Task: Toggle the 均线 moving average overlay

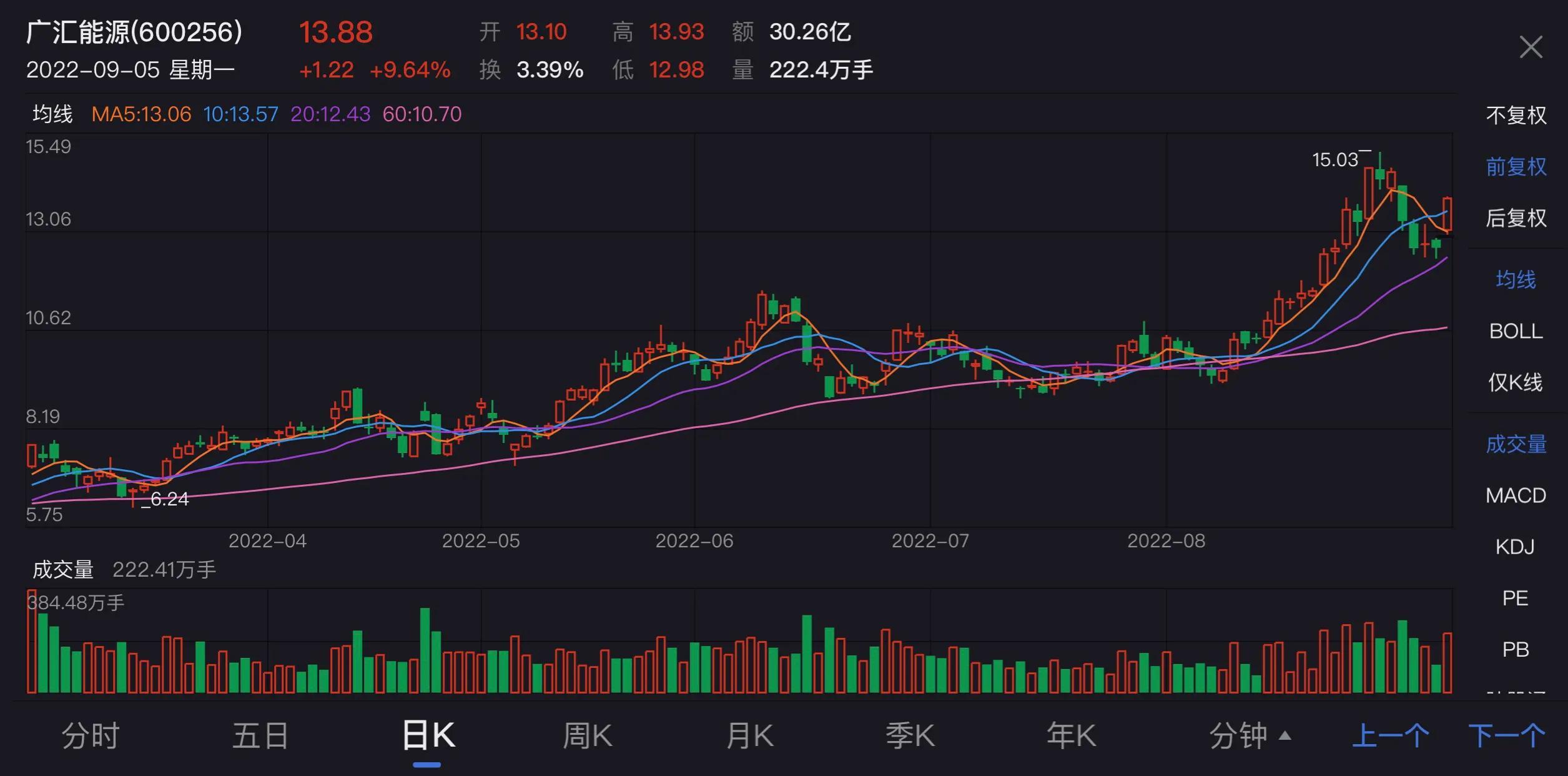Action: 1516,279
